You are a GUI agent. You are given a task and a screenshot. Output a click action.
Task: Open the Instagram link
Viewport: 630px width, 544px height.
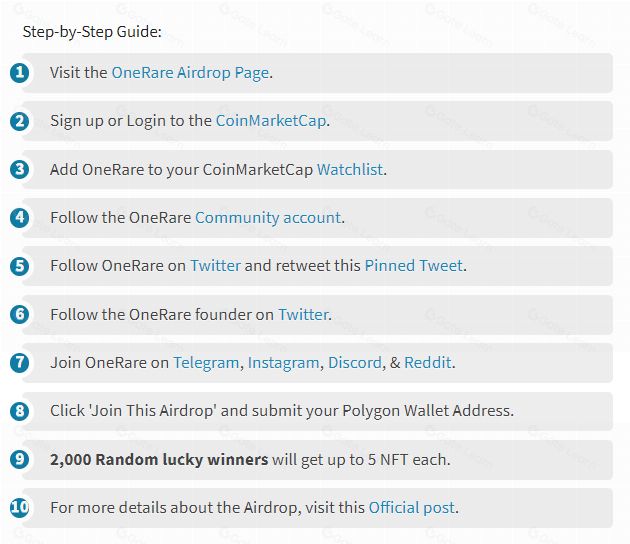click(x=283, y=362)
